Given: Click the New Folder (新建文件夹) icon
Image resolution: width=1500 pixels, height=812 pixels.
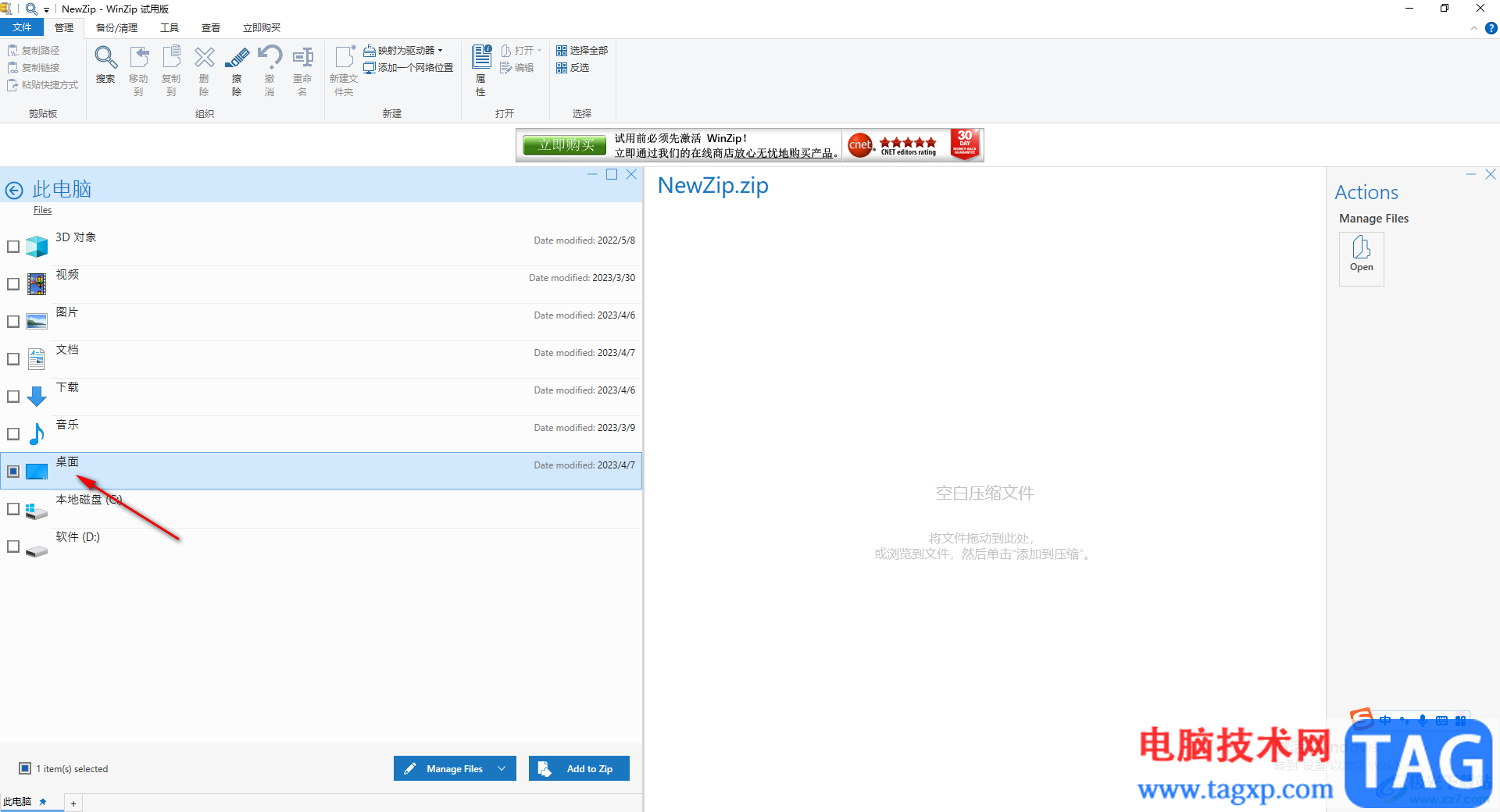Looking at the screenshot, I should pyautogui.click(x=345, y=57).
